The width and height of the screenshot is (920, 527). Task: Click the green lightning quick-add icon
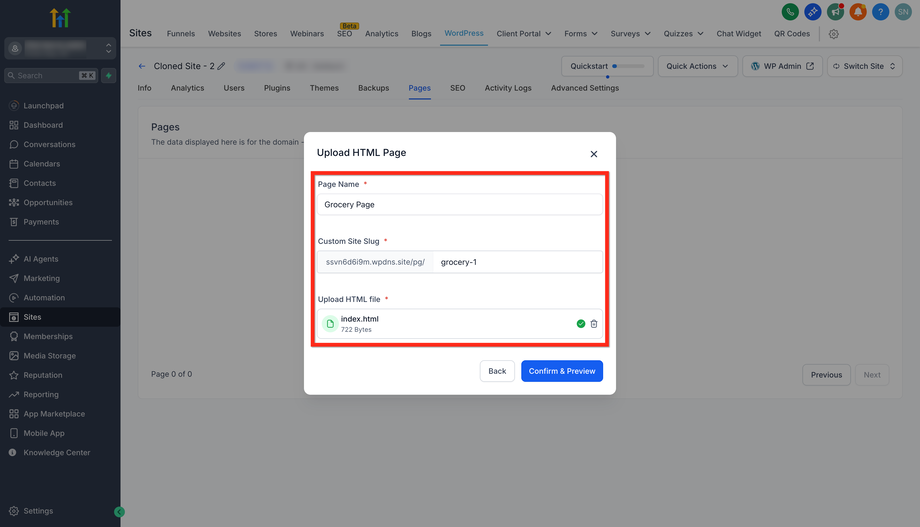109,76
